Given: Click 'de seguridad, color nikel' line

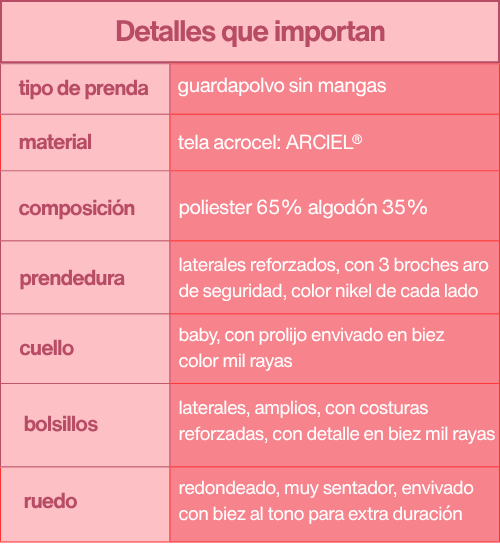Looking at the screenshot, I should (x=328, y=291).
